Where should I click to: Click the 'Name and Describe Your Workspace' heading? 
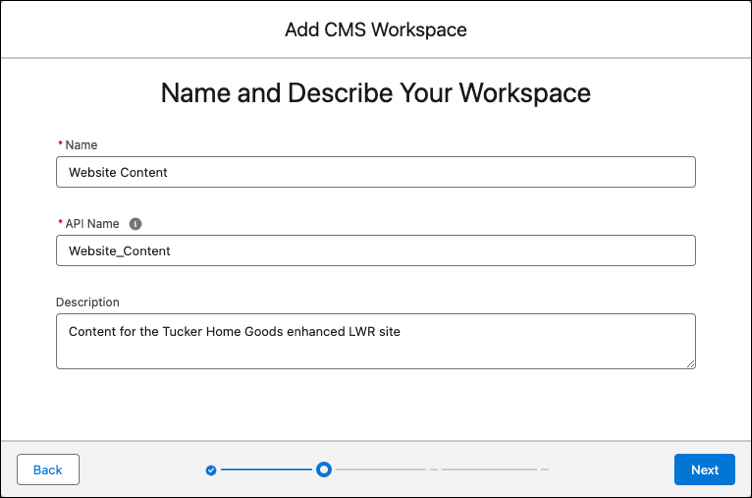tap(376, 93)
